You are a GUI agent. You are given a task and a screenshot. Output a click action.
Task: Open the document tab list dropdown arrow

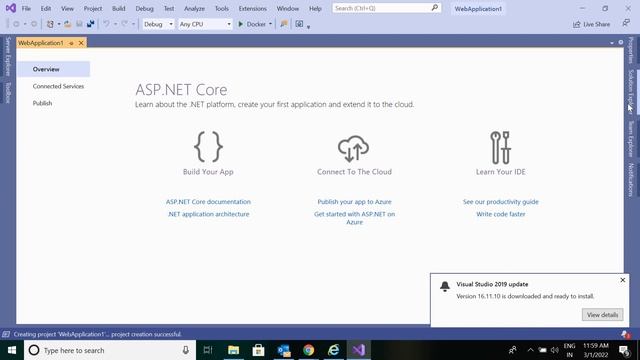click(612, 43)
